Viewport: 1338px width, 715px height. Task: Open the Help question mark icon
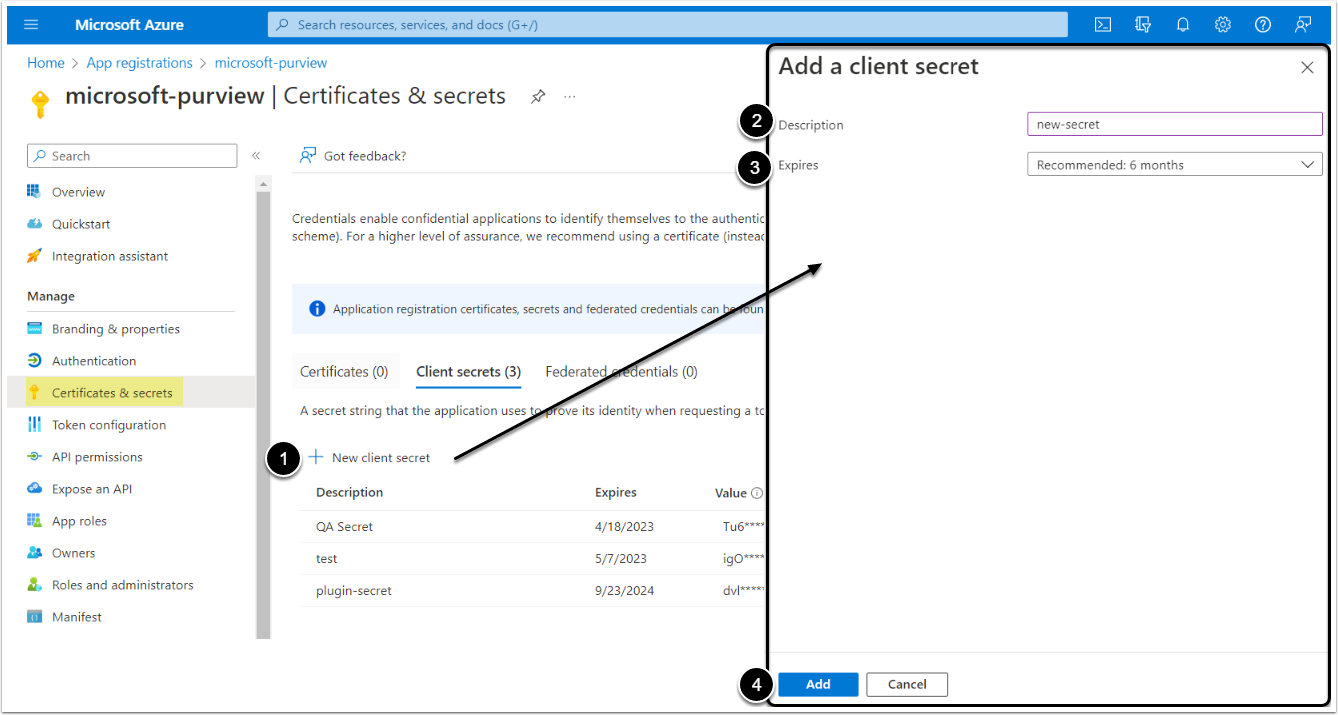[1263, 25]
